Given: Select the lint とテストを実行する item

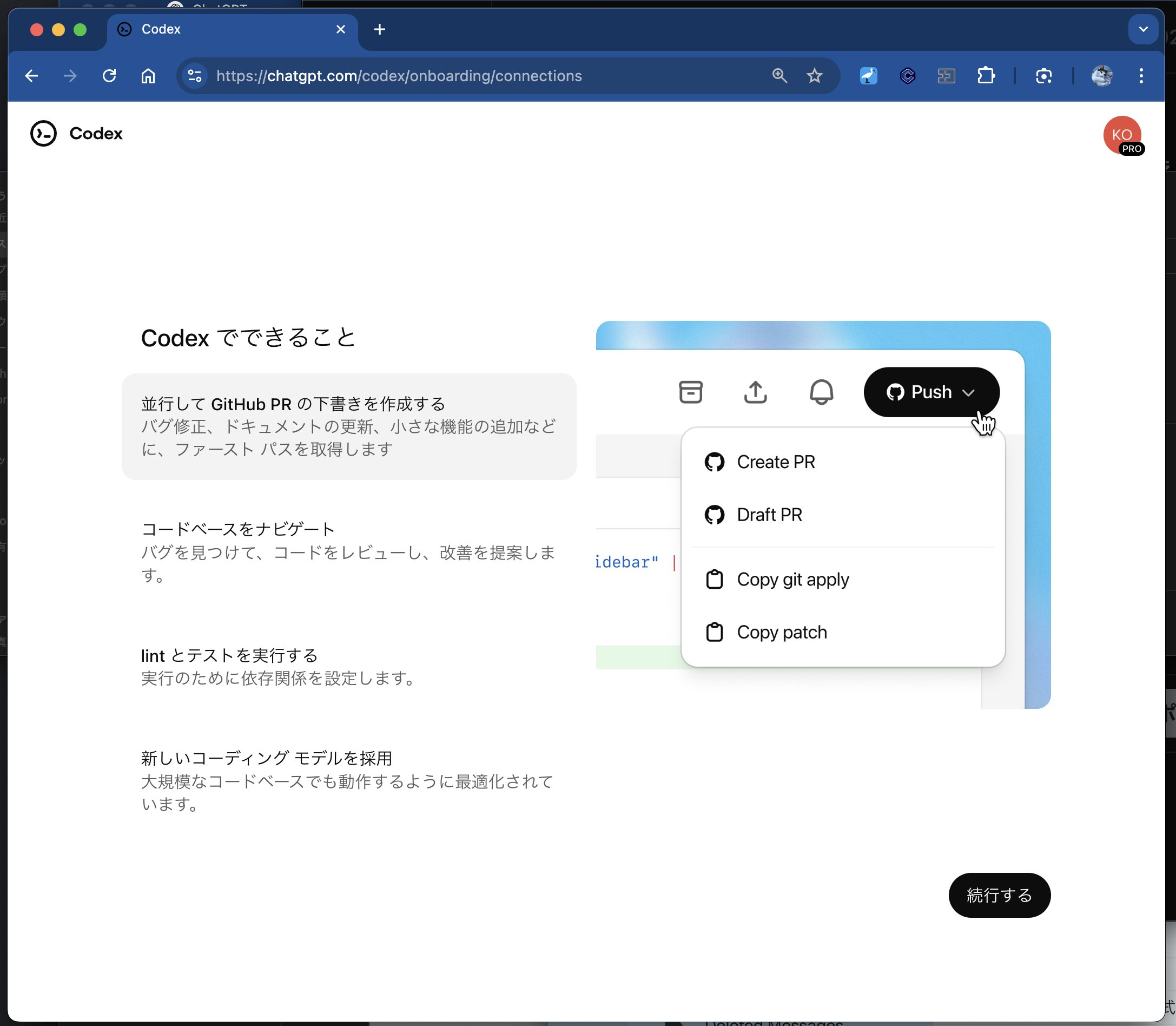Looking at the screenshot, I should pyautogui.click(x=348, y=667).
